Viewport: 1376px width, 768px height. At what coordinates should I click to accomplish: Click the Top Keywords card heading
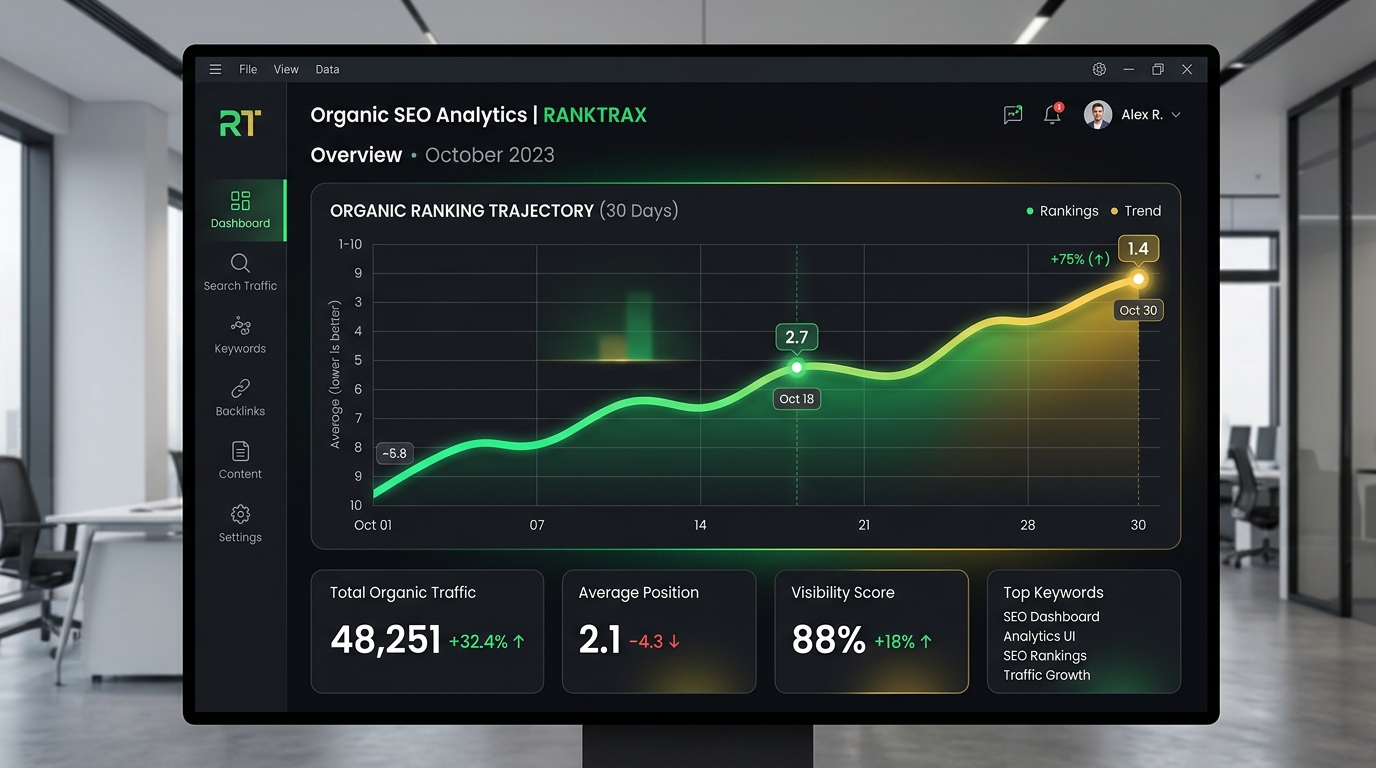pos(1053,593)
